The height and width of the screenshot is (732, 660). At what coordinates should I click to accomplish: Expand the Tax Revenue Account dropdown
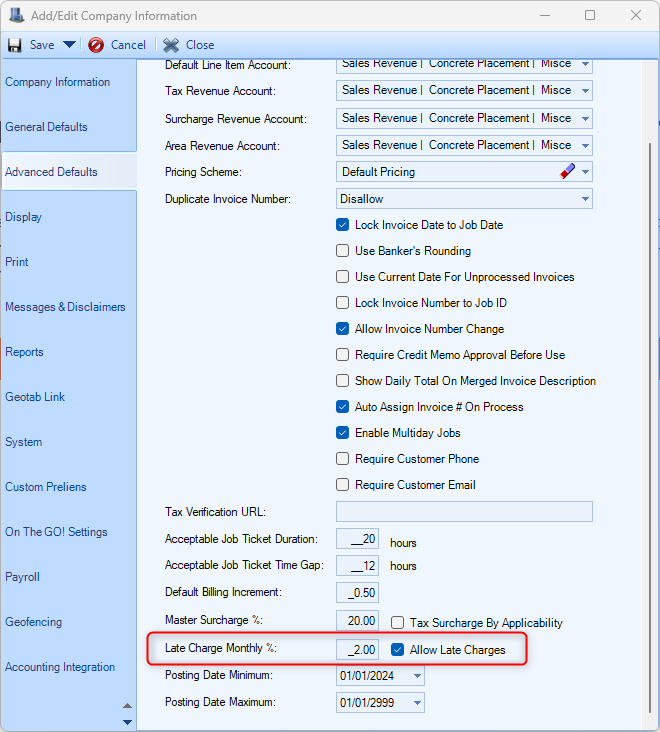click(x=585, y=91)
